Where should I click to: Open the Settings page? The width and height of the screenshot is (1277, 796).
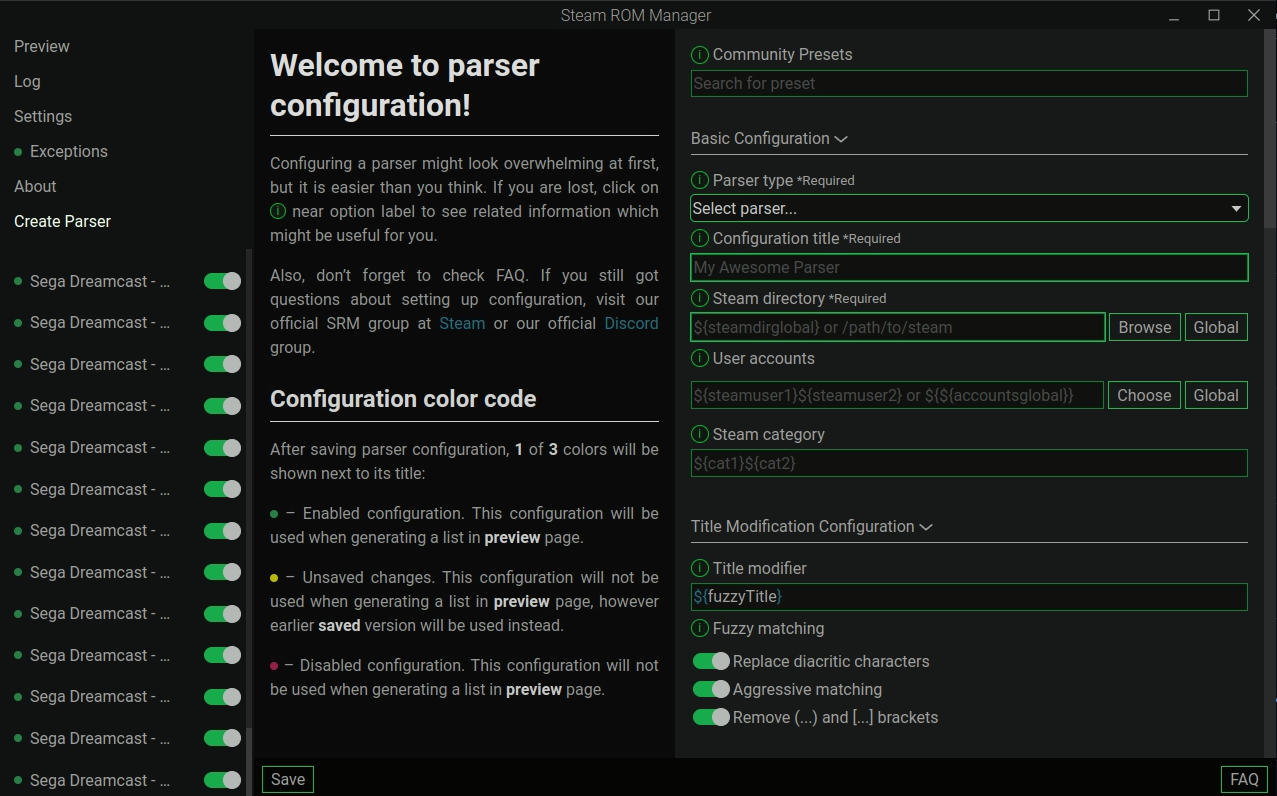coord(43,116)
